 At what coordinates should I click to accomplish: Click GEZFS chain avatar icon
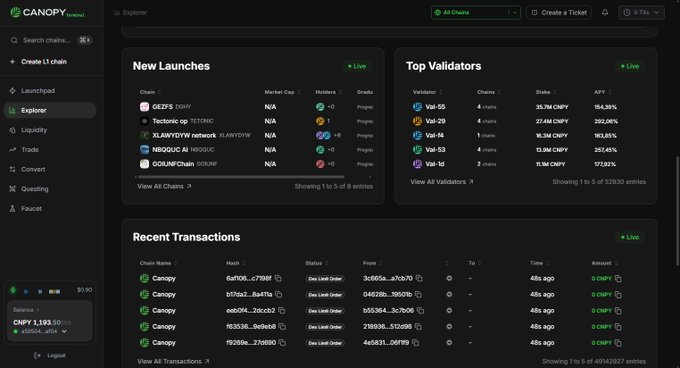pyautogui.click(x=144, y=107)
